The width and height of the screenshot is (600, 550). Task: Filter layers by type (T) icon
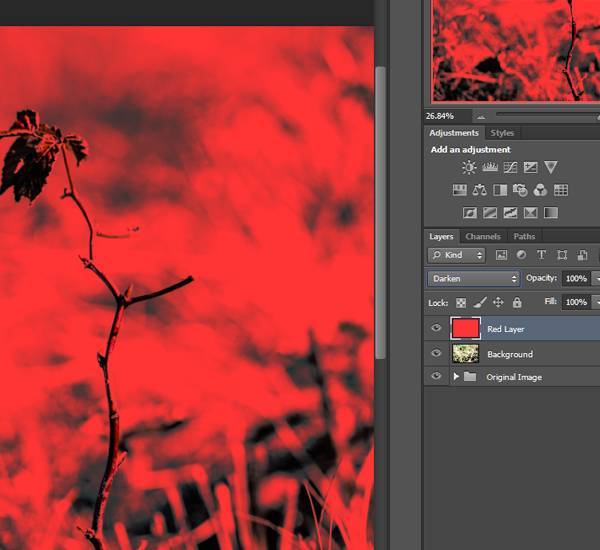click(x=542, y=255)
